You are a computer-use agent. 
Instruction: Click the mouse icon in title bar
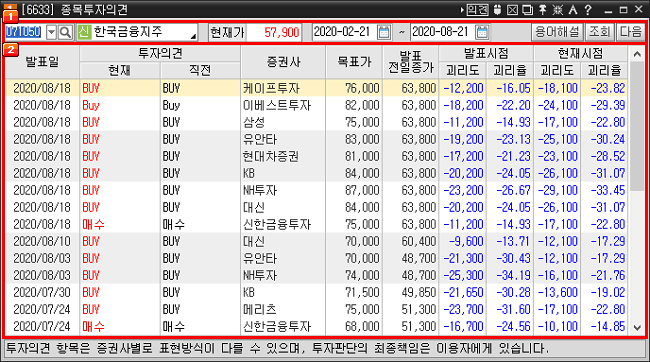498,10
